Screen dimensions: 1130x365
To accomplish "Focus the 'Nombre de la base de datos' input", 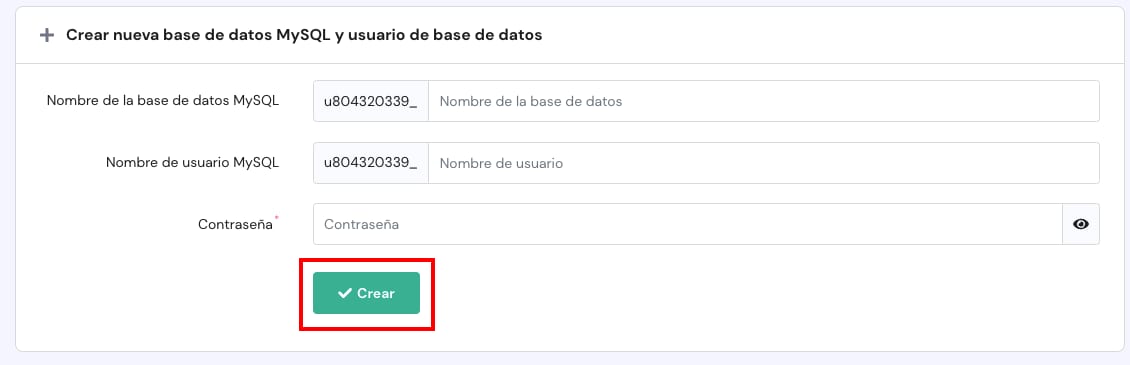I will point(764,101).
